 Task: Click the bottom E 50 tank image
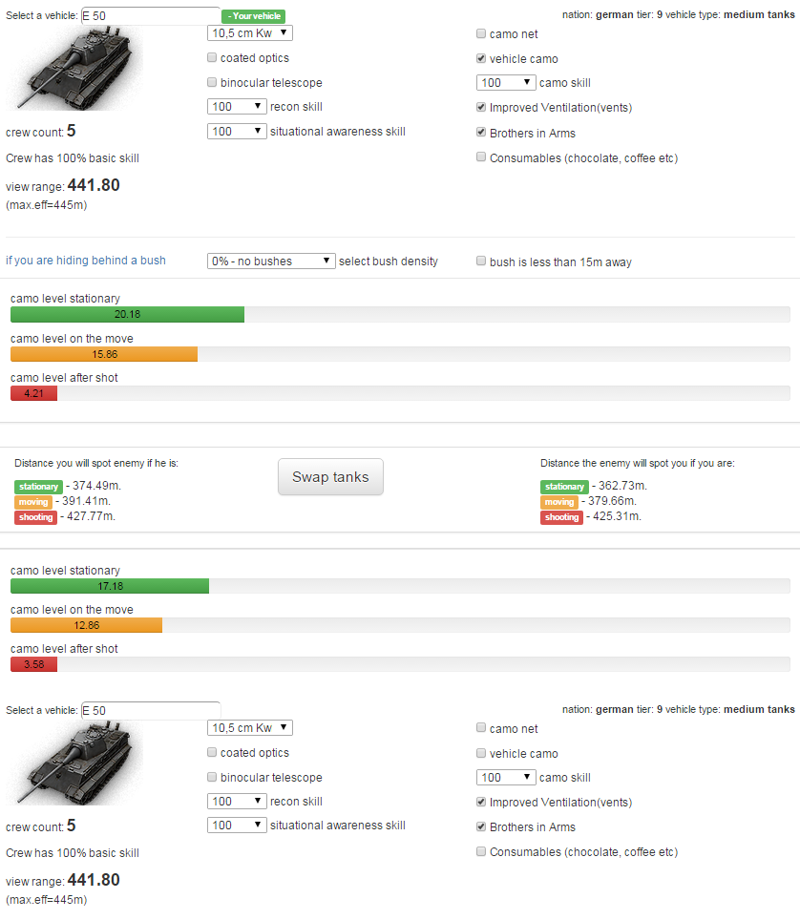(75, 763)
